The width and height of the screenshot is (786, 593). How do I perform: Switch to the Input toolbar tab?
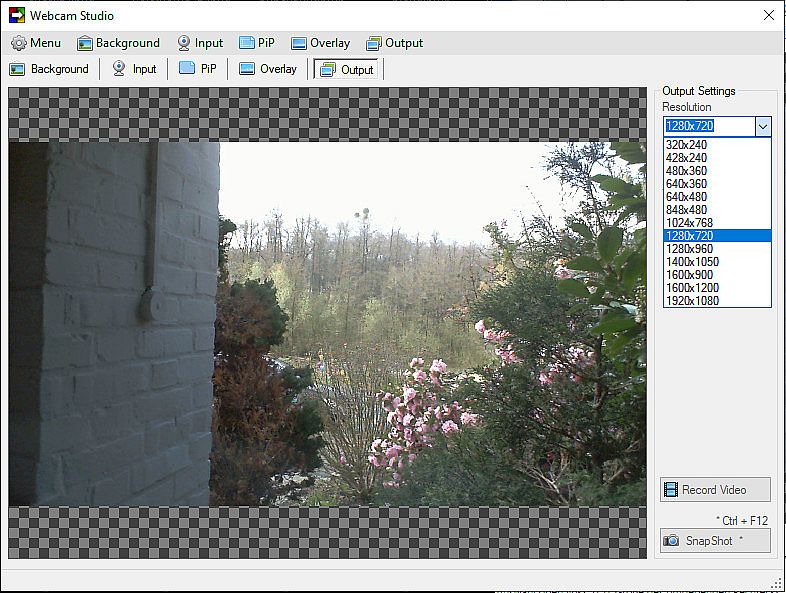134,69
